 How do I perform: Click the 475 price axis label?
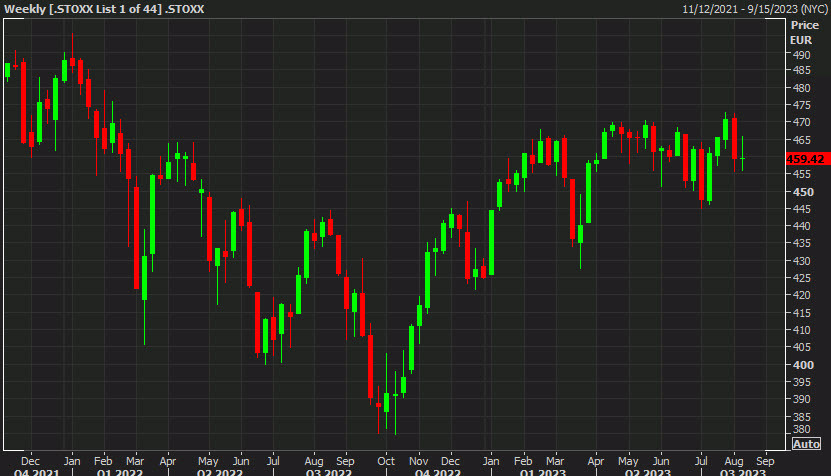click(801, 105)
